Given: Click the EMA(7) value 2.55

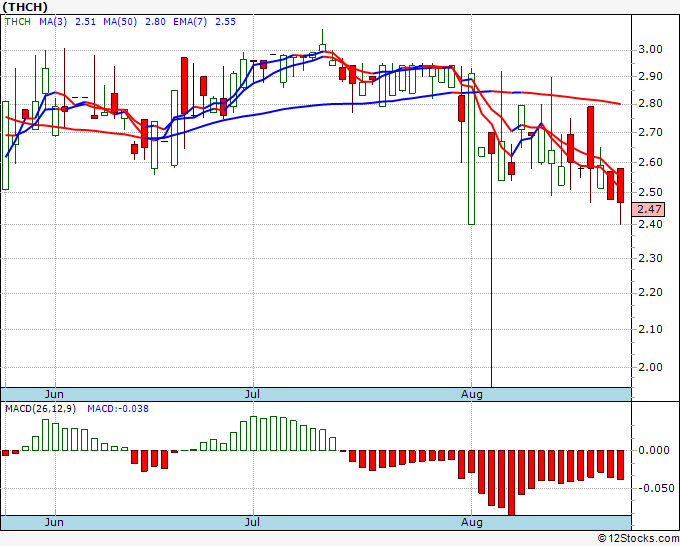Looking at the screenshot, I should point(226,22).
